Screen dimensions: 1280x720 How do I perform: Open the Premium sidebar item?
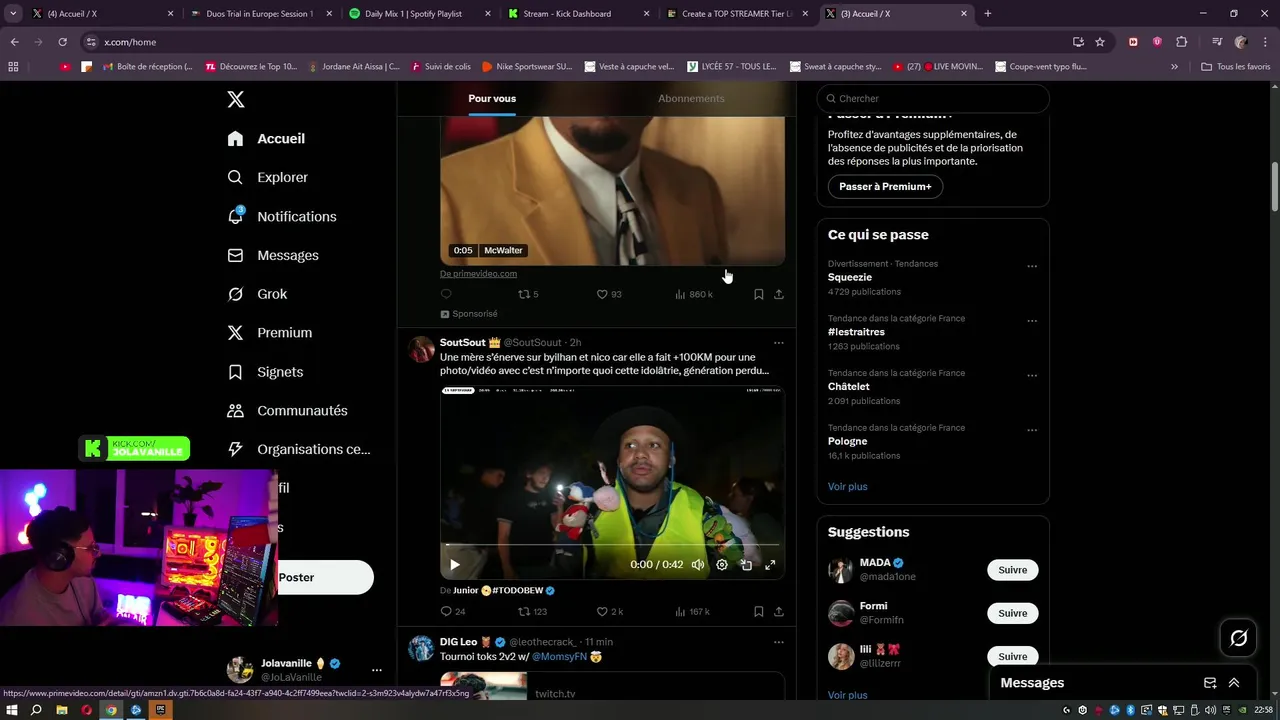tap(270, 333)
